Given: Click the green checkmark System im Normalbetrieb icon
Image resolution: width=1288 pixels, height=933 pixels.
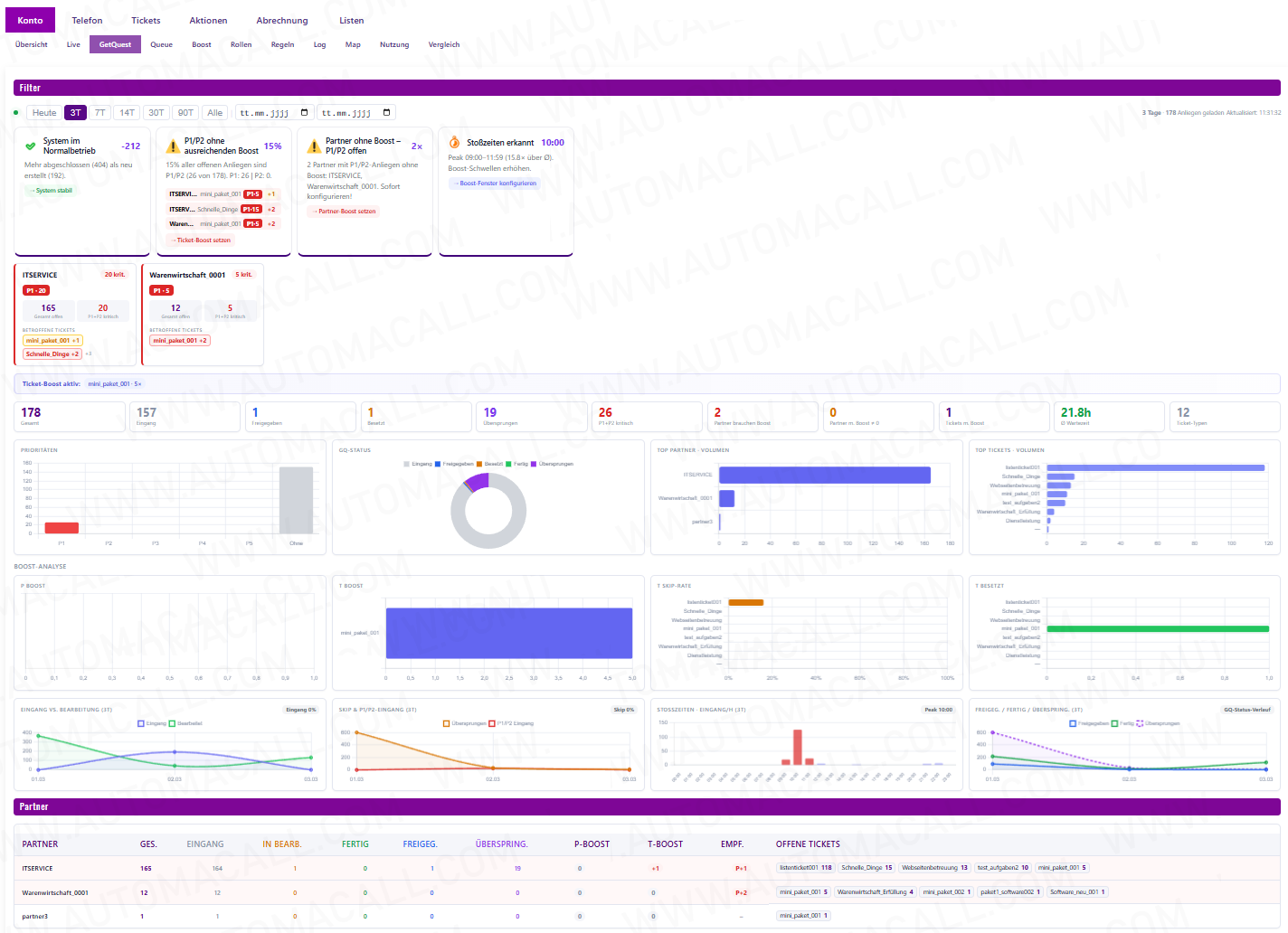Looking at the screenshot, I should [x=31, y=146].
